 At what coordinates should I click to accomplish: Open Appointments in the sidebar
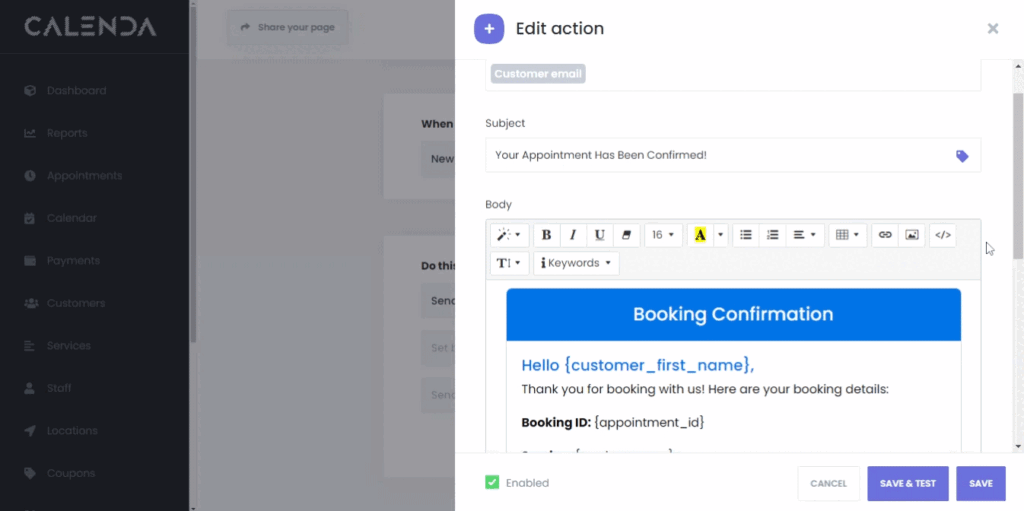84,176
